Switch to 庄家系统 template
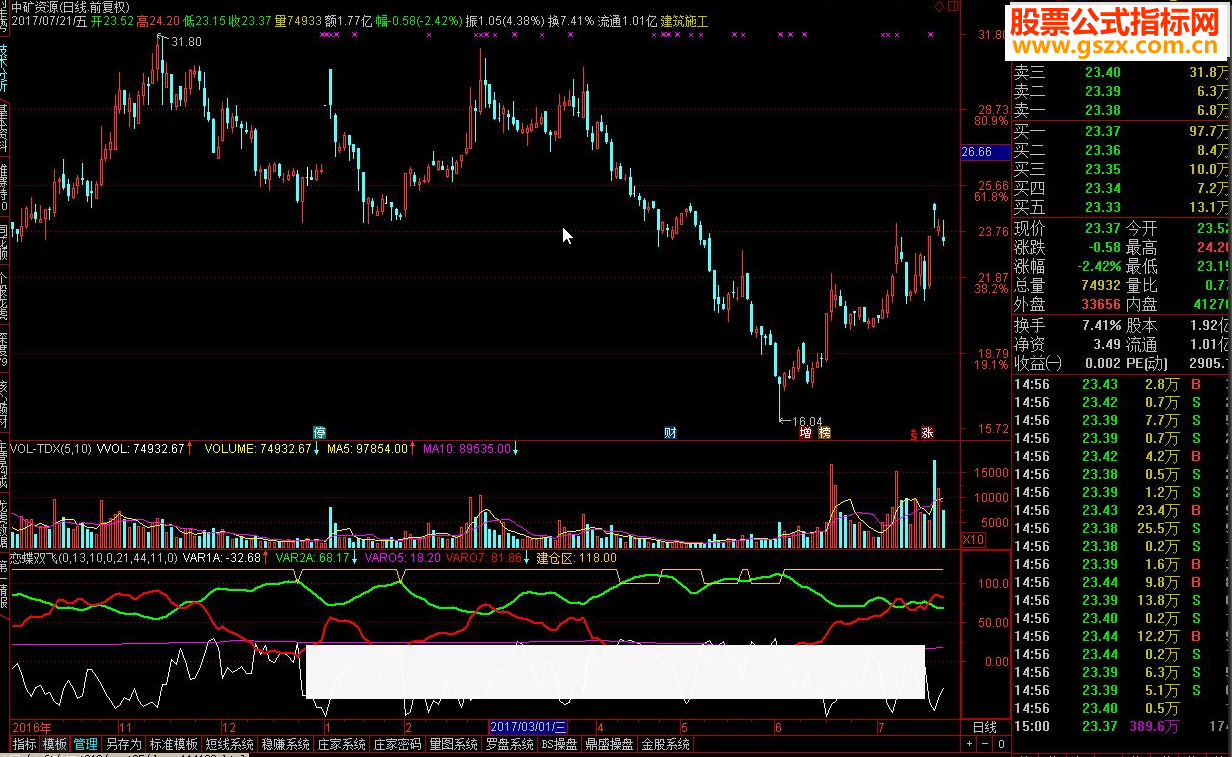Screen dimensions: 1232x757 [x=341, y=744]
